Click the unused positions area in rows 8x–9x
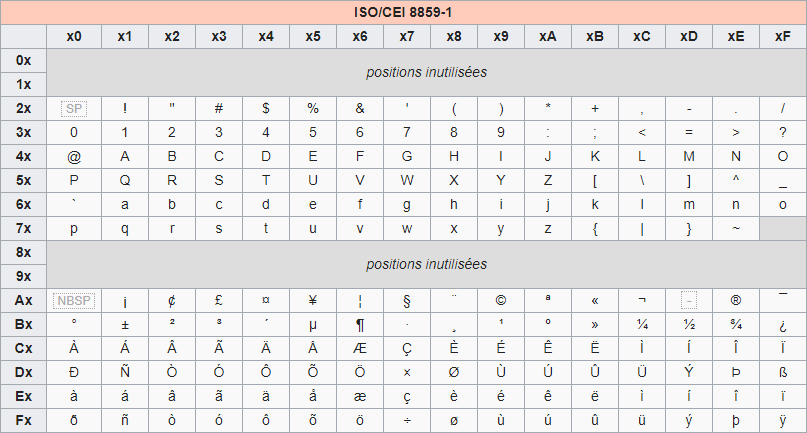 426,264
